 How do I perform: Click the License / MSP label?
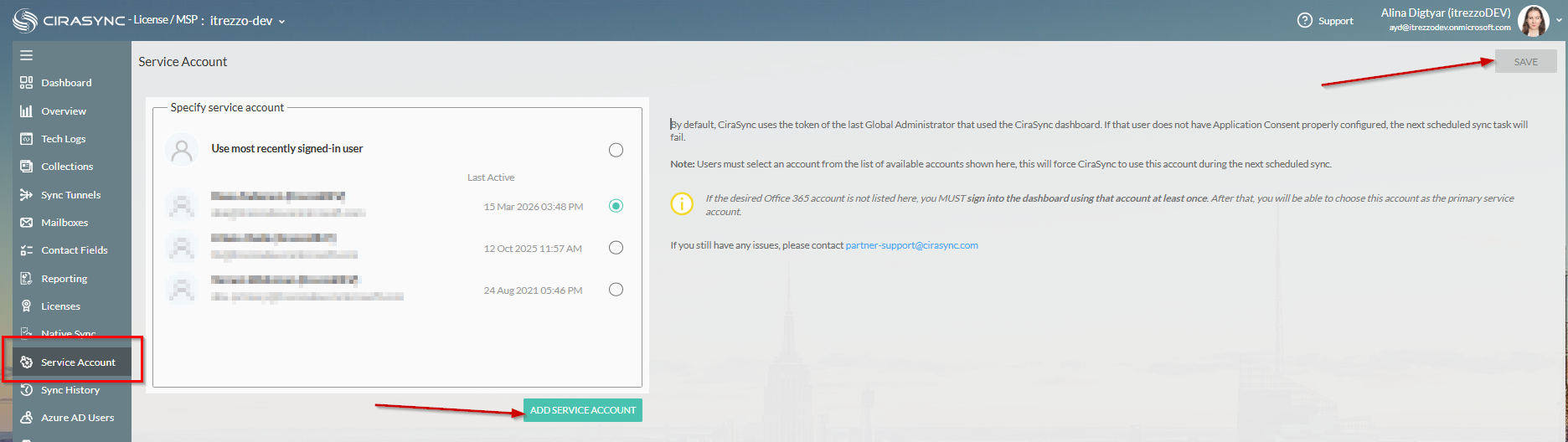pos(165,20)
